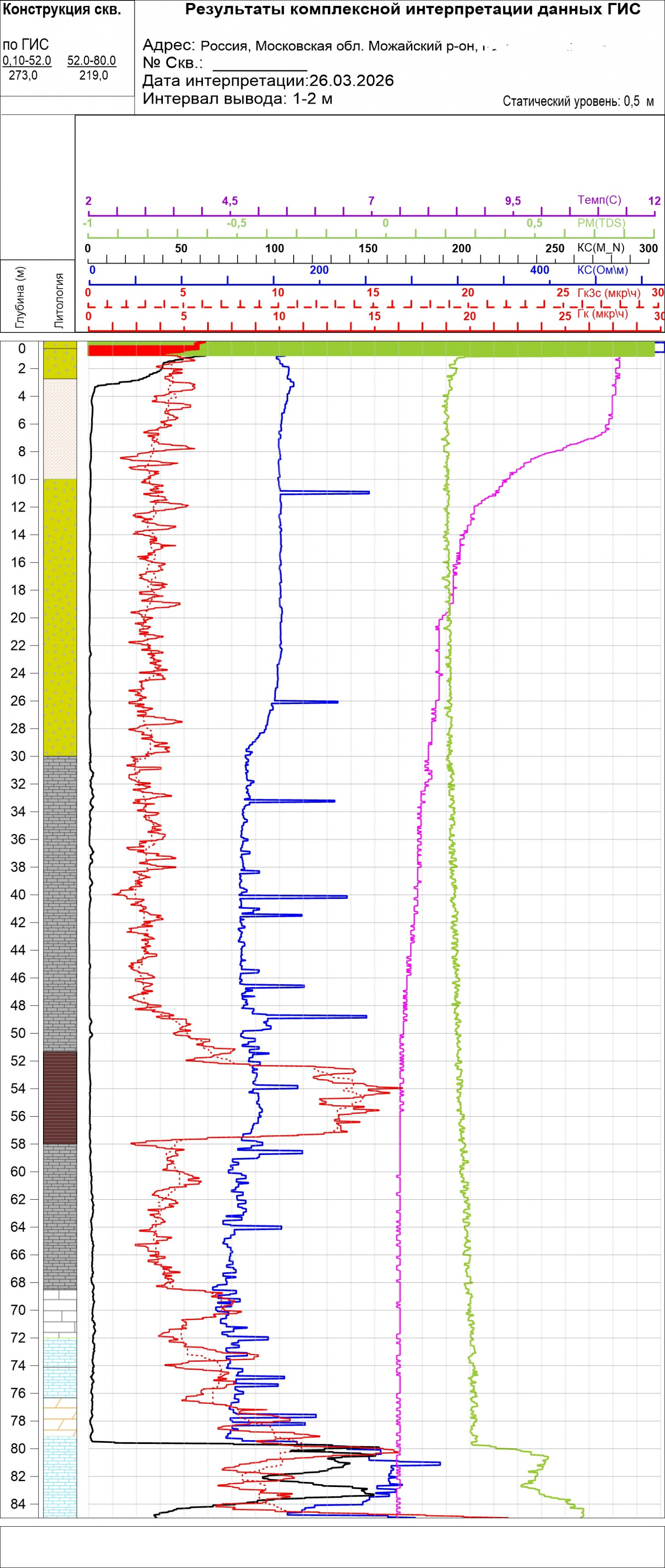Click depth label "36" in depth column
Viewport: 665px width, 1568px height.
click(18, 839)
